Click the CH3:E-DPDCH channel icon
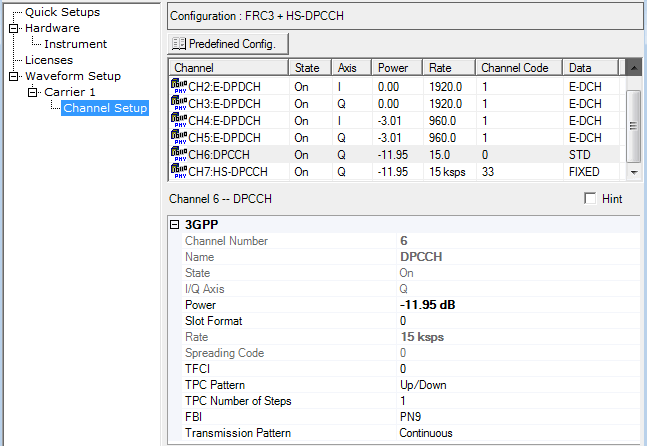Image resolution: width=647 pixels, height=446 pixels. coord(179,103)
